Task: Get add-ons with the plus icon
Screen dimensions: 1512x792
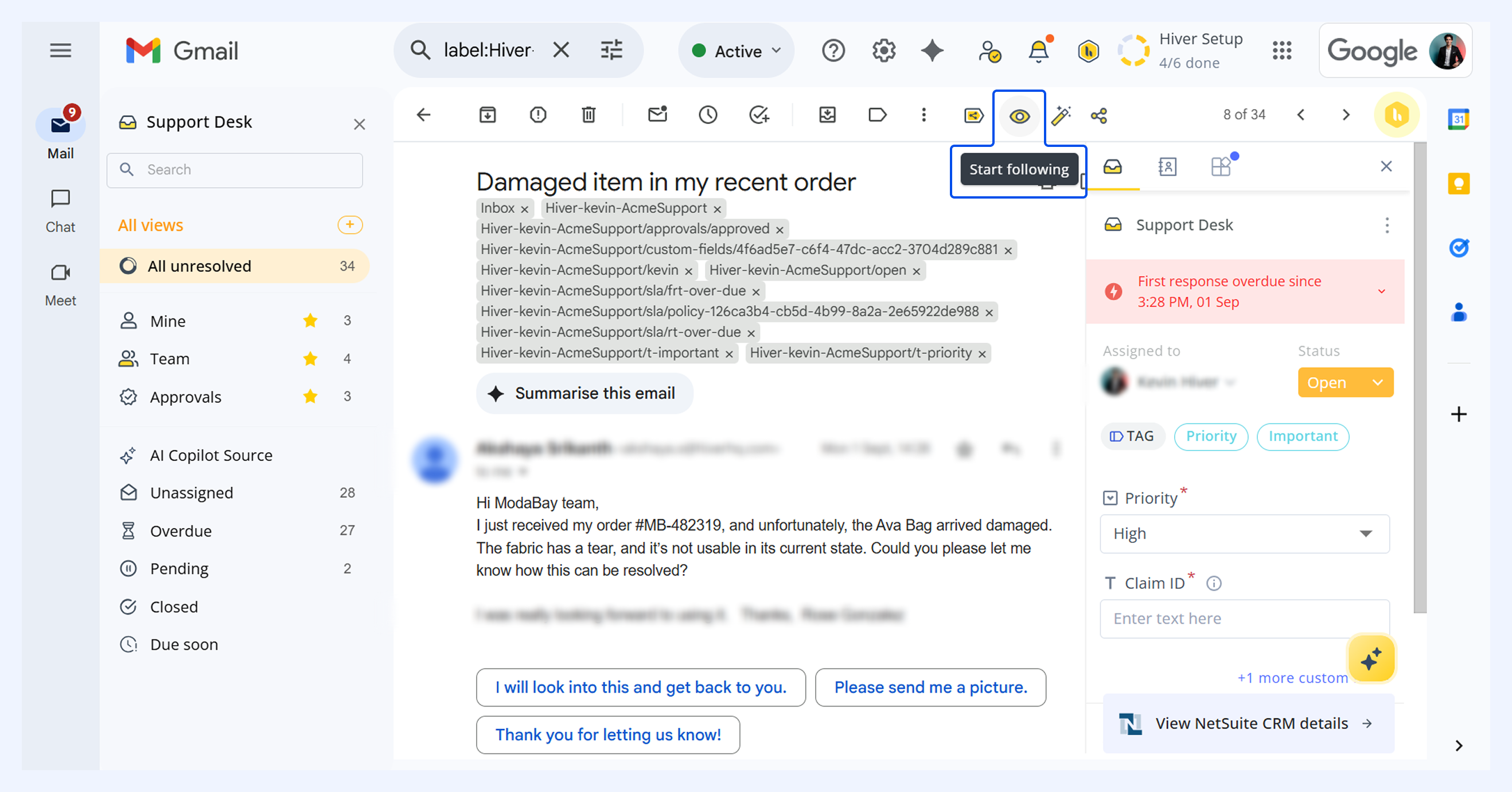Action: pos(1459,414)
